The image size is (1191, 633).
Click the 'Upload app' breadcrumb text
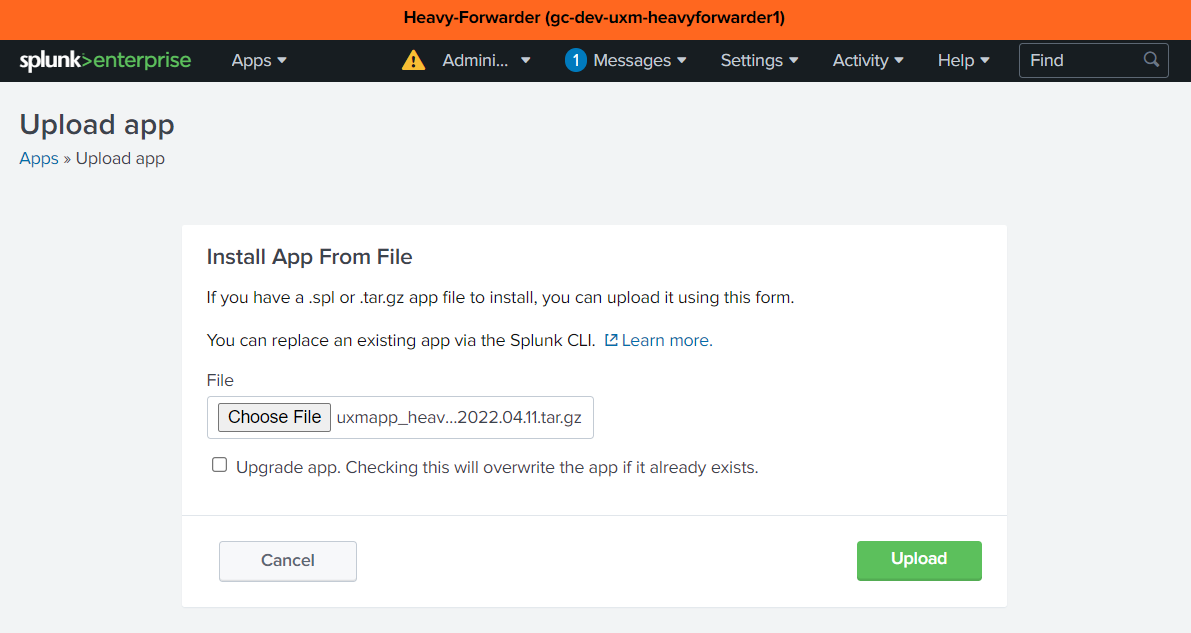click(x=120, y=158)
